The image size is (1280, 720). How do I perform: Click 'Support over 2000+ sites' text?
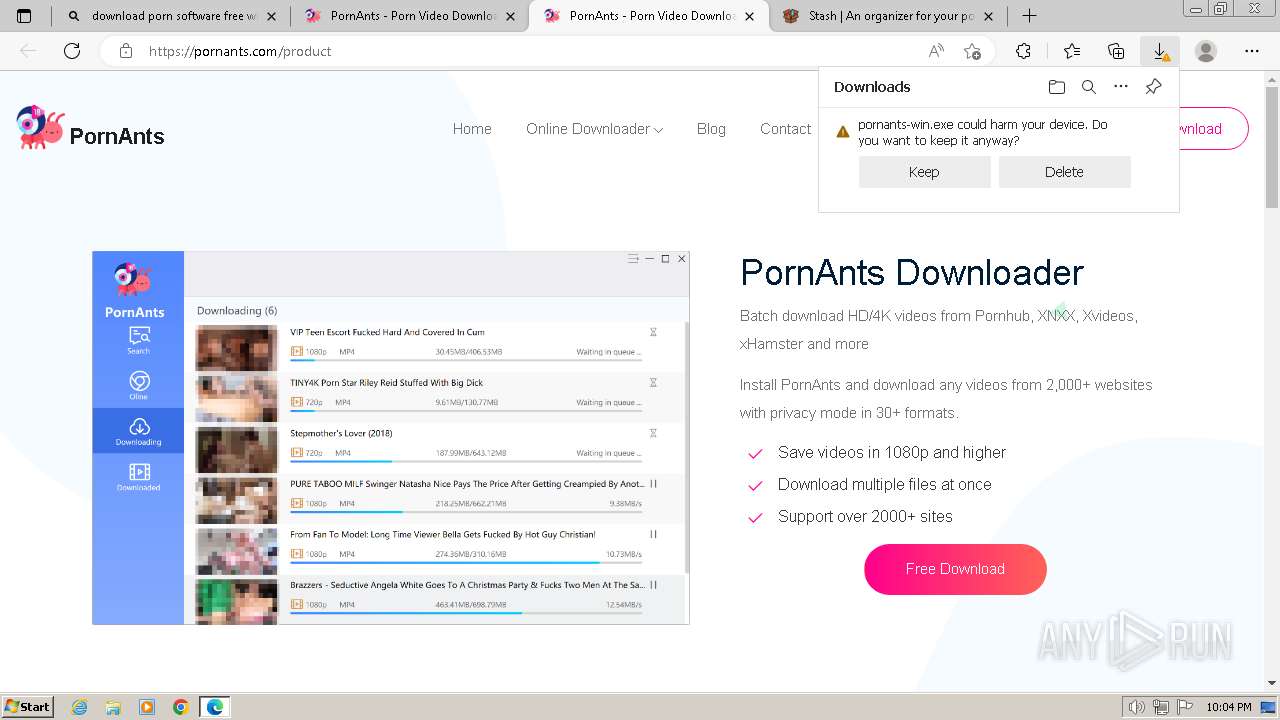click(865, 516)
